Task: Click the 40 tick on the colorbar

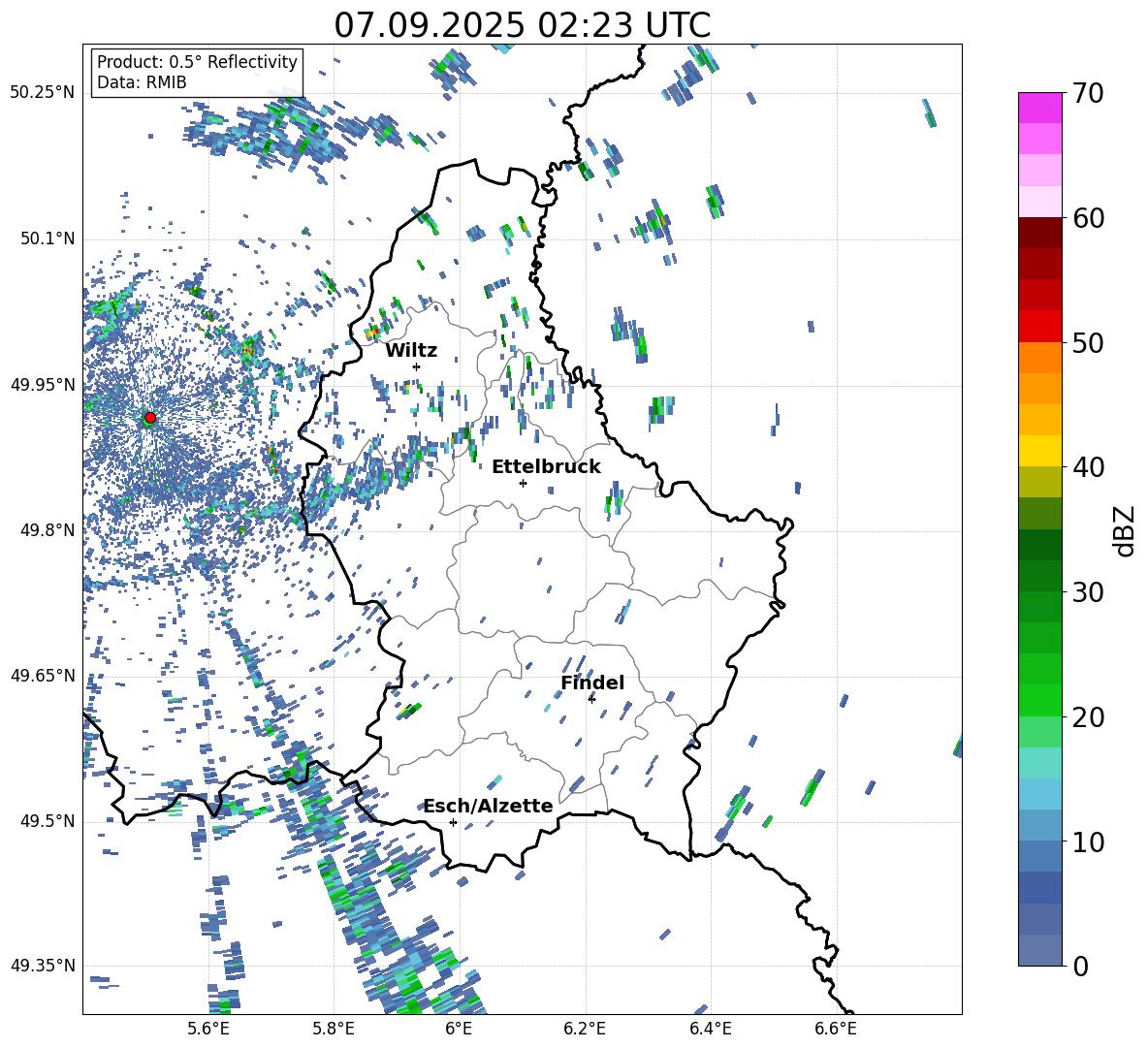Action: point(1087,467)
